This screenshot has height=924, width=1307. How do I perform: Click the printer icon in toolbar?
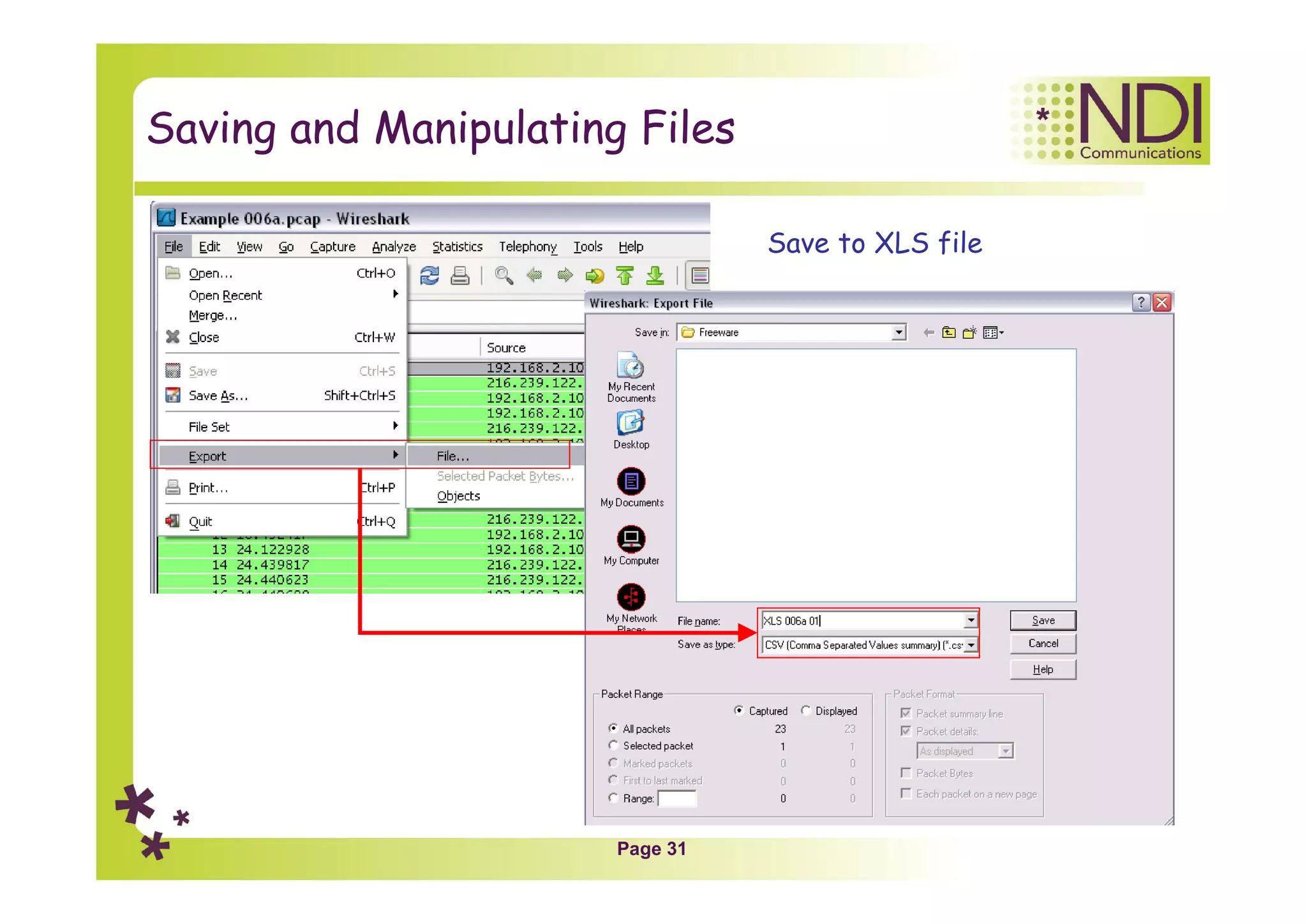click(459, 276)
